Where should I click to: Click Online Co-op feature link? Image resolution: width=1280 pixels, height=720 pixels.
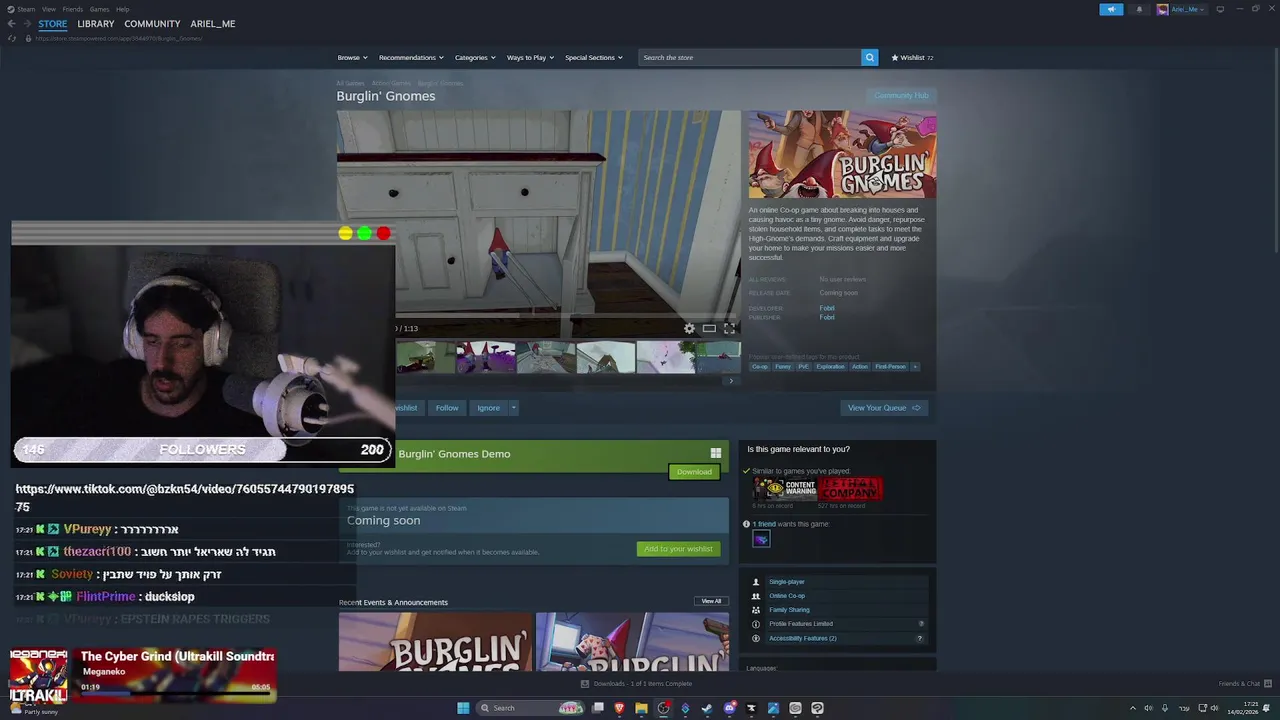coord(787,596)
